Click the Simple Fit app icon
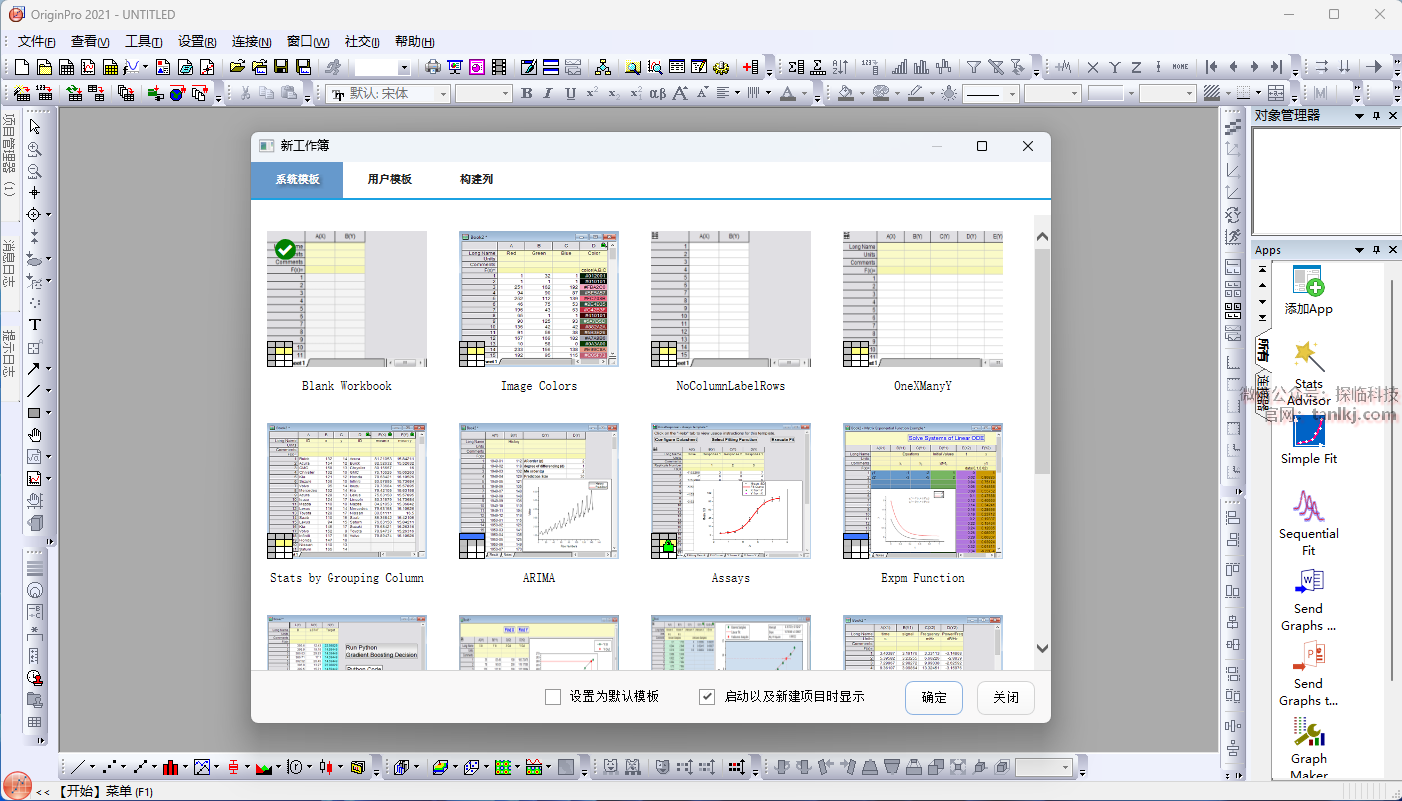 [x=1308, y=430]
